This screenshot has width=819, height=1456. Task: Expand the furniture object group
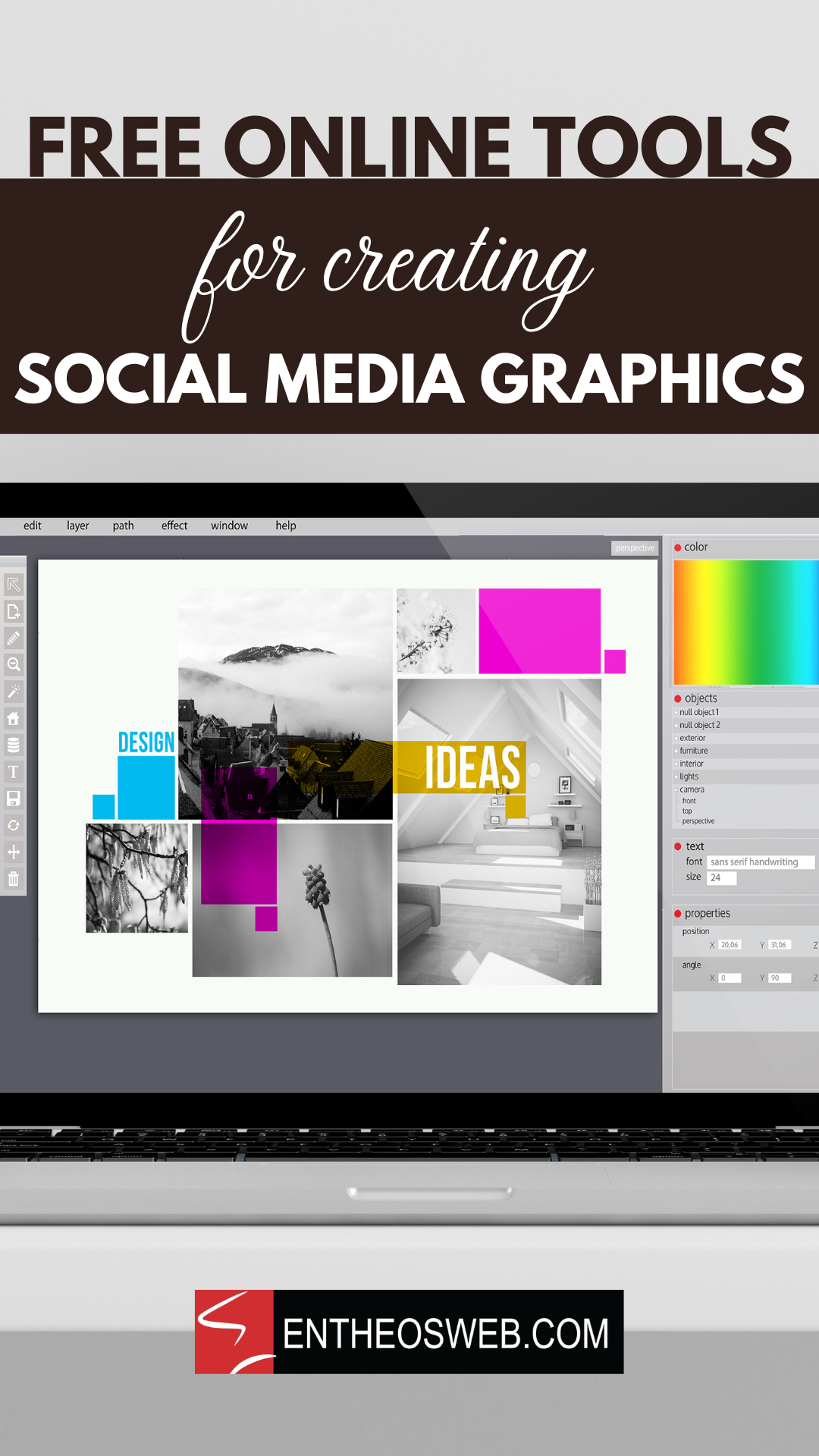pos(676,751)
